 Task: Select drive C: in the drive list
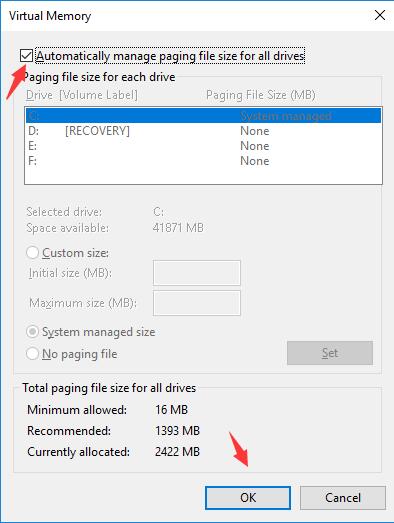click(203, 116)
